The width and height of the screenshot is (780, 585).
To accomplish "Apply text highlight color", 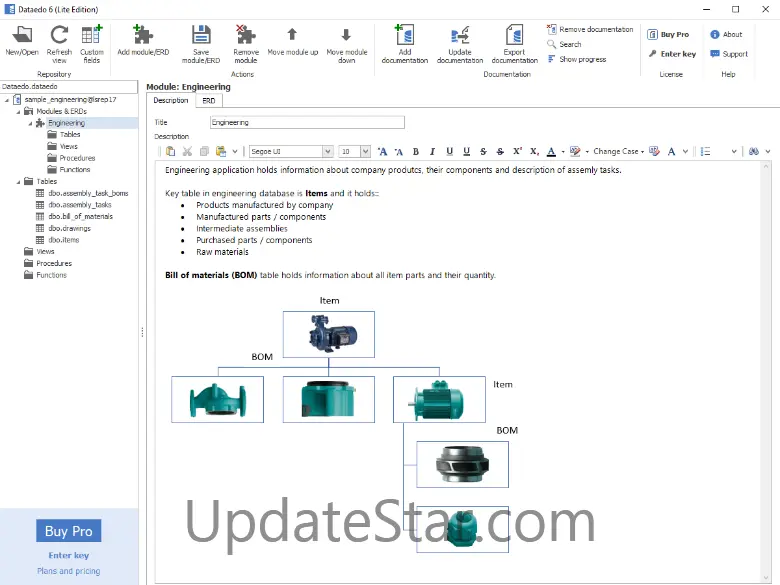I will 575,151.
